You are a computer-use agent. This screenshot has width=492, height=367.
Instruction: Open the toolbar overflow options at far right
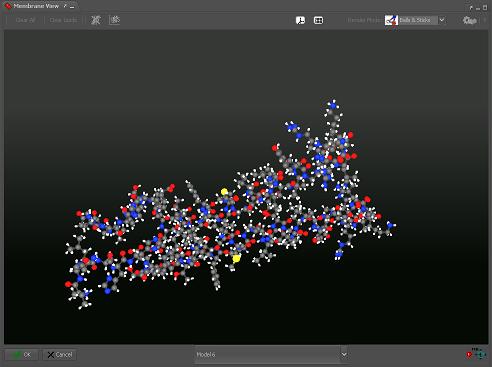coord(485,20)
